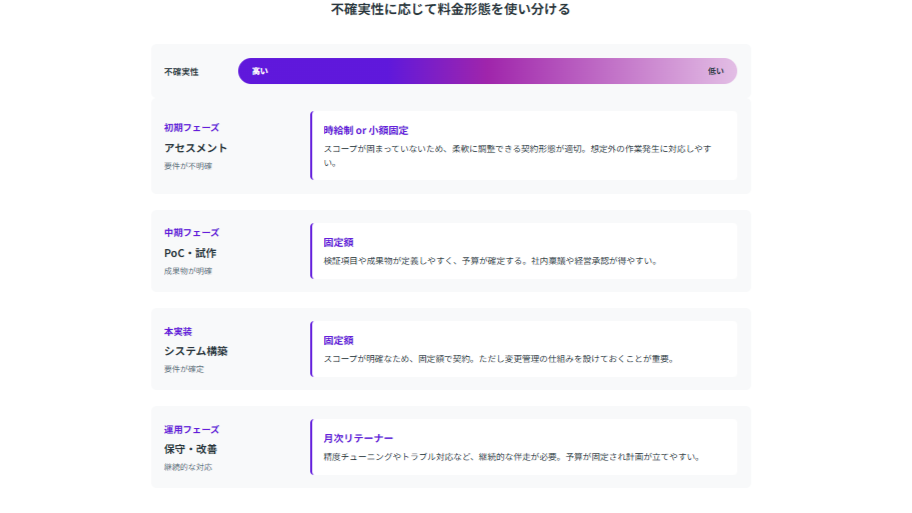Select the 本実装 phase label

(x=178, y=331)
